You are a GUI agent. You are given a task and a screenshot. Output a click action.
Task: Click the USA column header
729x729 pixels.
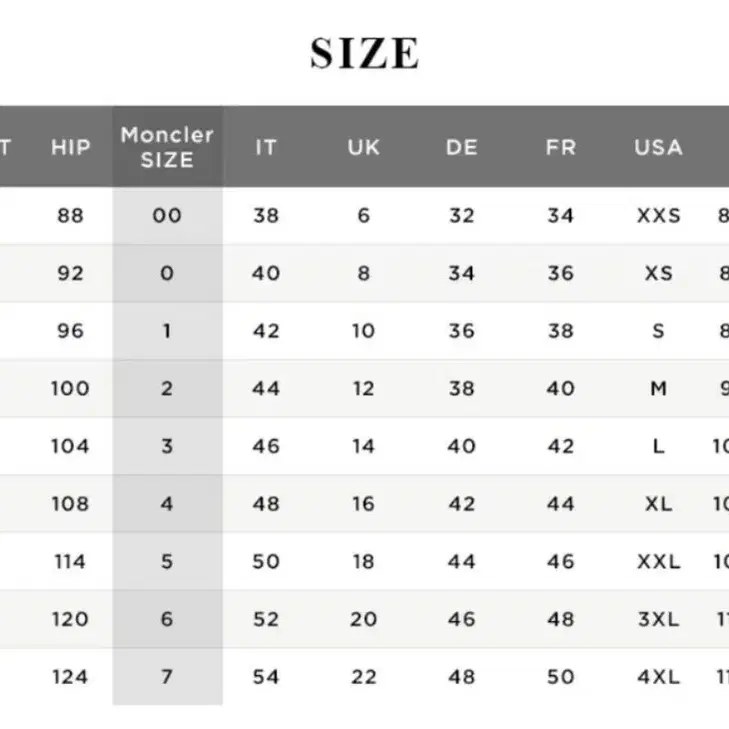pyautogui.click(x=658, y=147)
